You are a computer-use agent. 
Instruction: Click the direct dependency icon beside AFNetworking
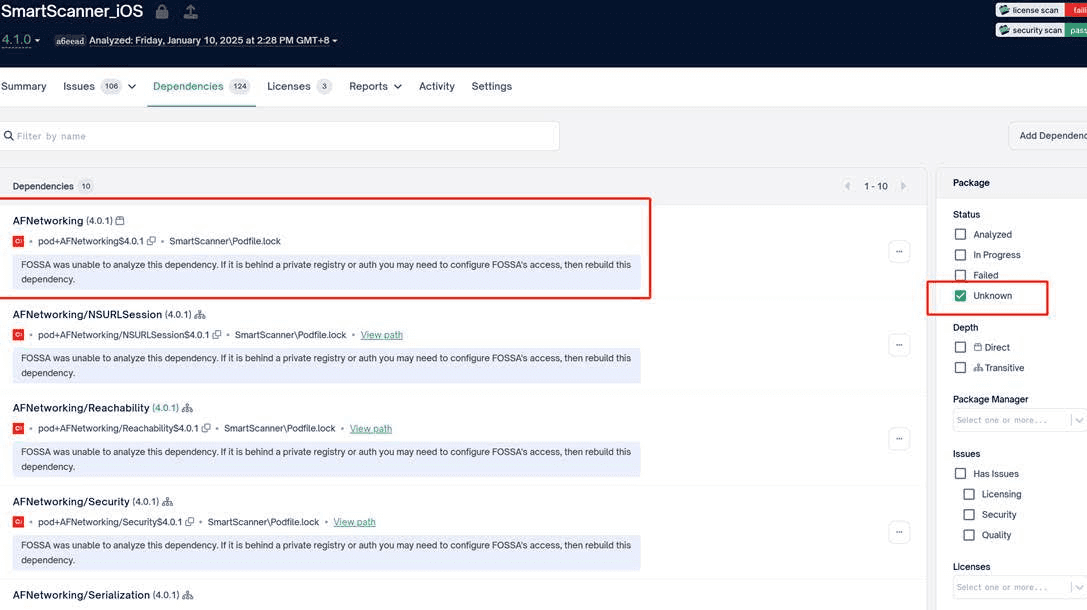point(120,220)
